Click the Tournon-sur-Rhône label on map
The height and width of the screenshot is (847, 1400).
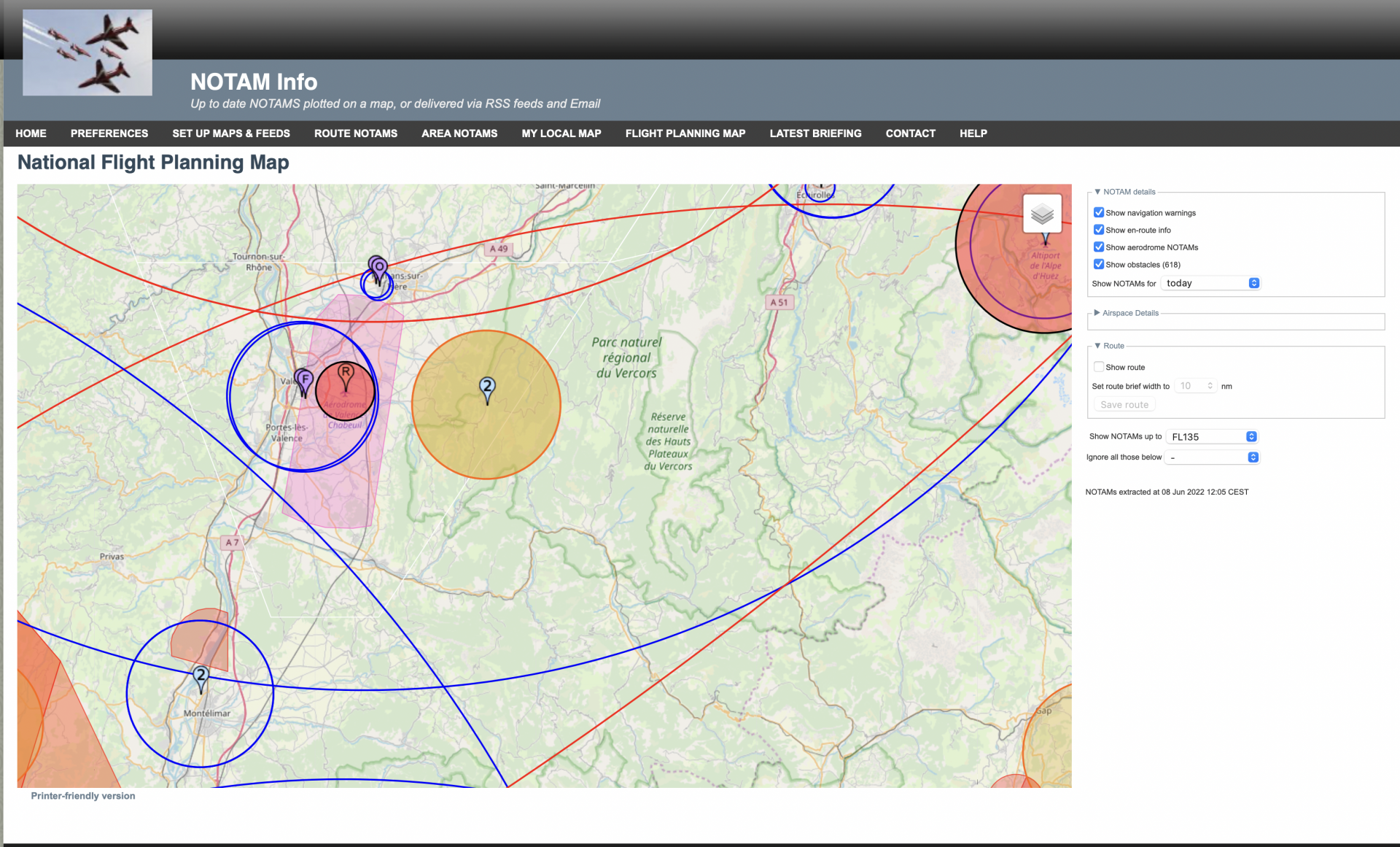[x=258, y=262]
